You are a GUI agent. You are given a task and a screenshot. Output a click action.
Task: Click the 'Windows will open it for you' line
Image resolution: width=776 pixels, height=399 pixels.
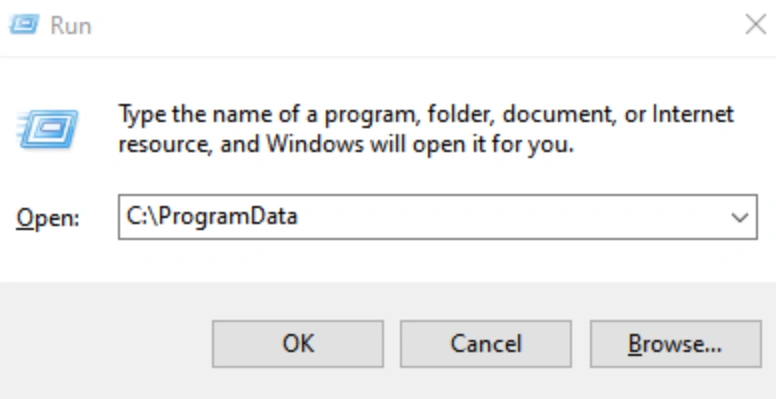coord(346,145)
